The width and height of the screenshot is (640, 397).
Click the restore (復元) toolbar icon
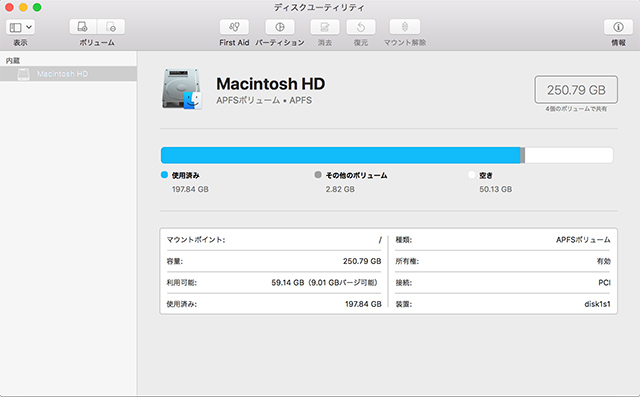coord(361,27)
